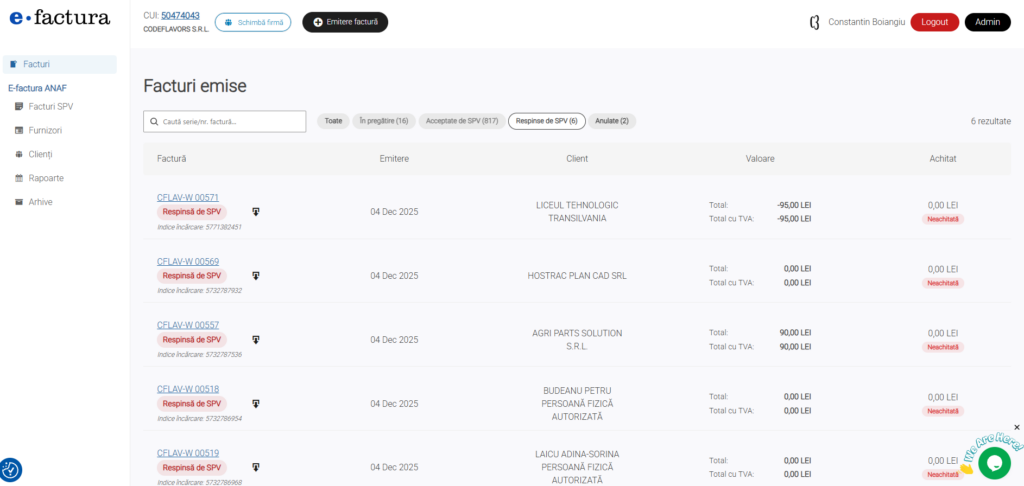Click the download icon beside invoice CFLAV-W 00571

coord(256,212)
